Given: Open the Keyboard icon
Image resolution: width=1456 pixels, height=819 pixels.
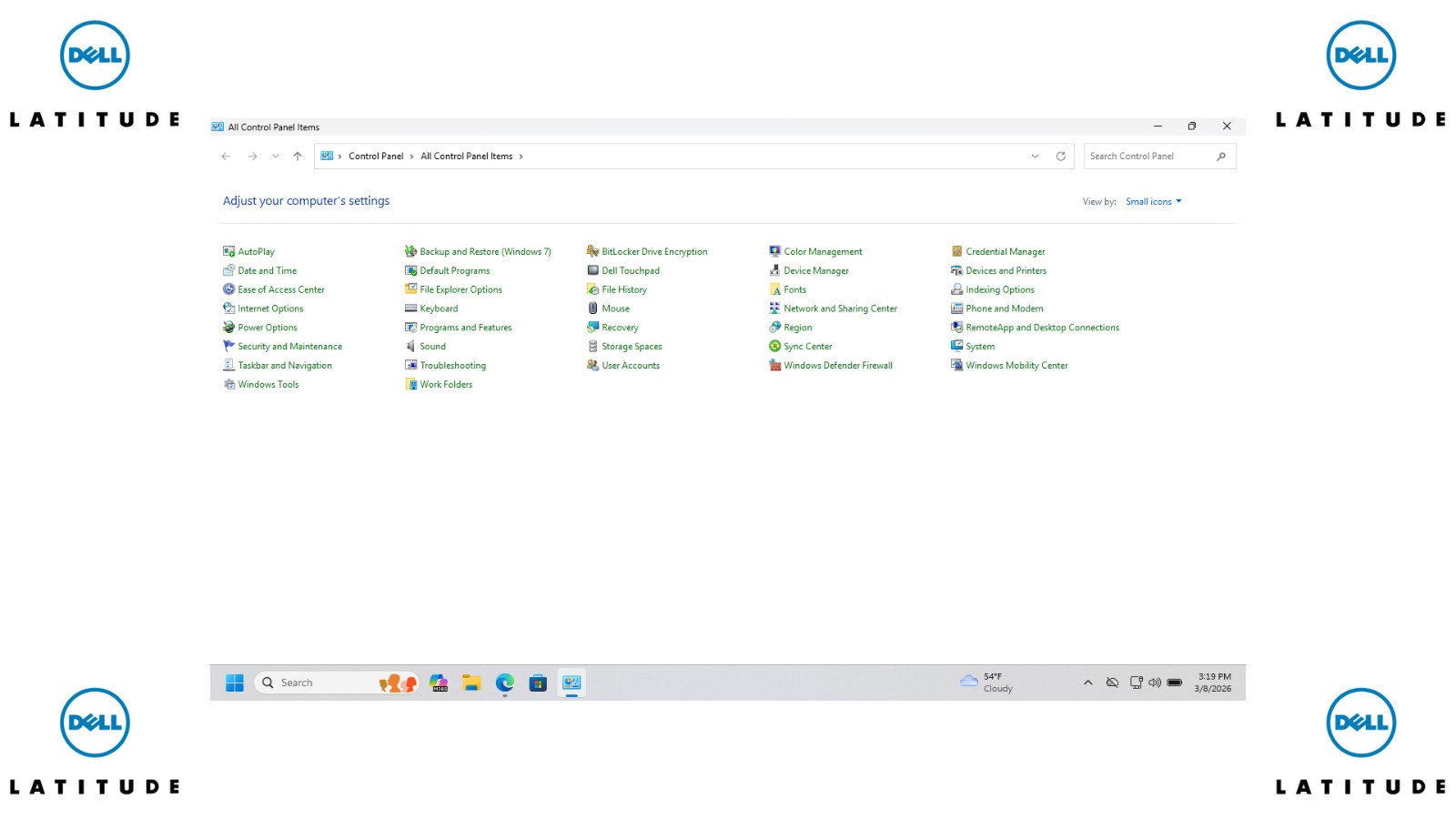Looking at the screenshot, I should pos(411,308).
